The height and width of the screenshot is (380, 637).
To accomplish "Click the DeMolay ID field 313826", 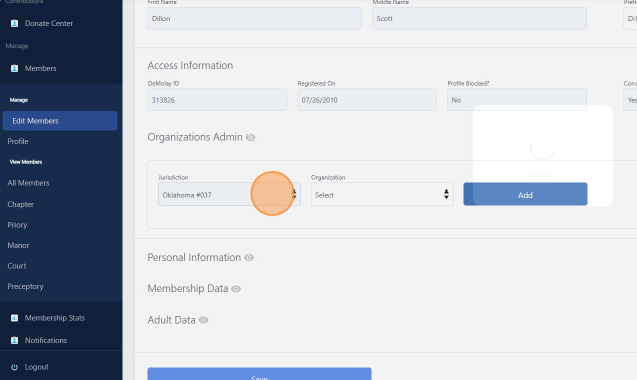I will click(217, 100).
